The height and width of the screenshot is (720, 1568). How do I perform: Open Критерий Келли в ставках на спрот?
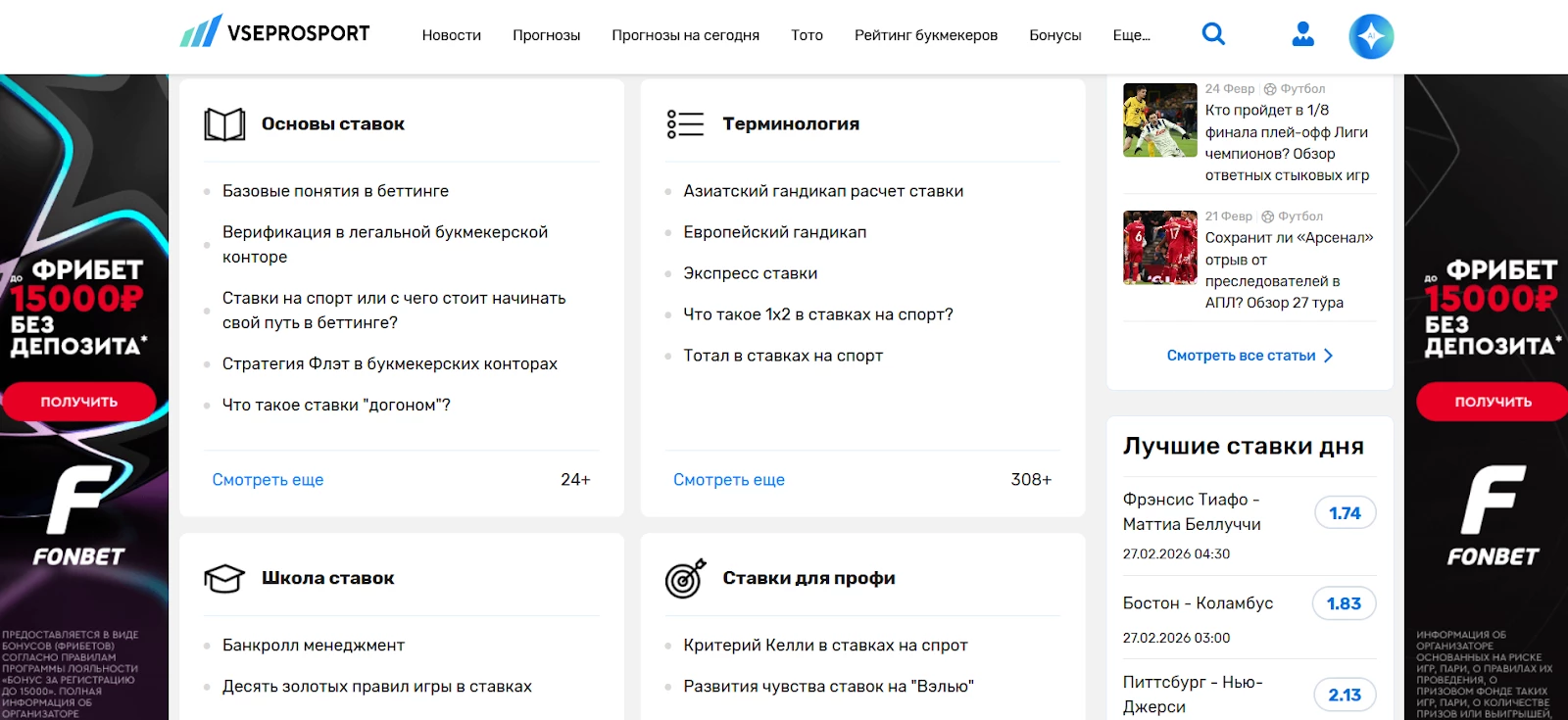[x=825, y=646]
